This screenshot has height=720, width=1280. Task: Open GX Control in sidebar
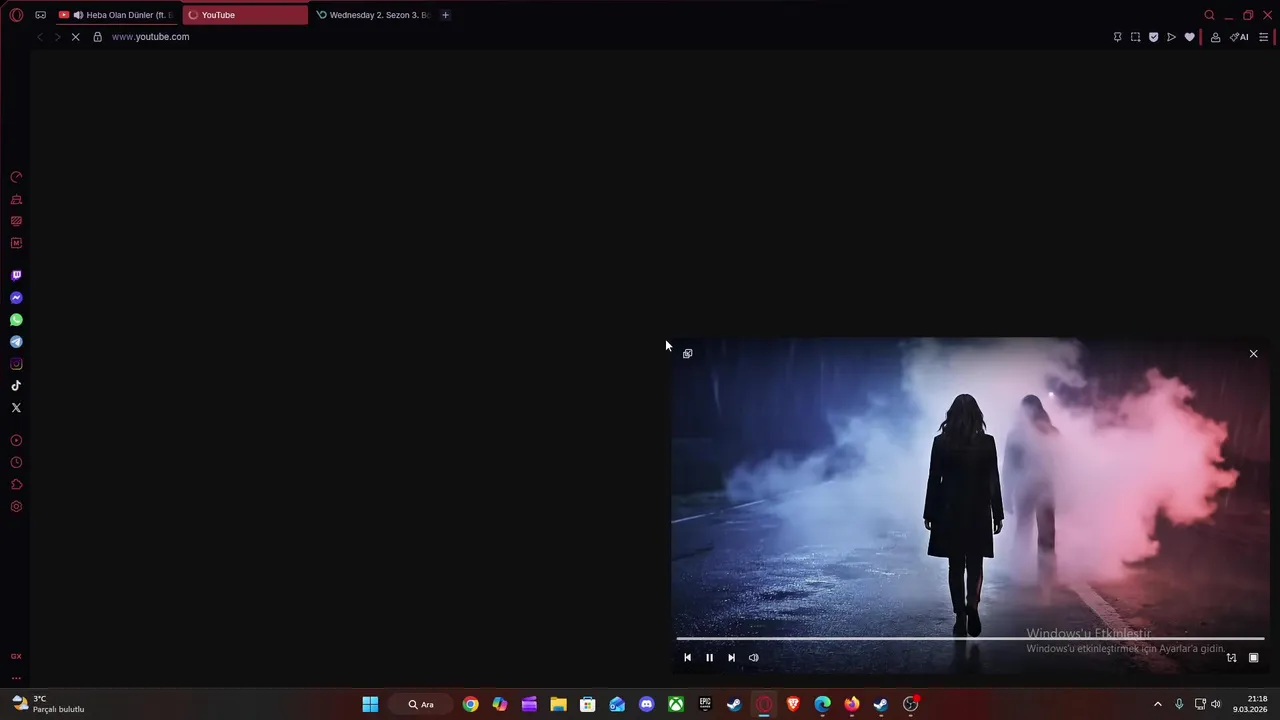[16, 177]
